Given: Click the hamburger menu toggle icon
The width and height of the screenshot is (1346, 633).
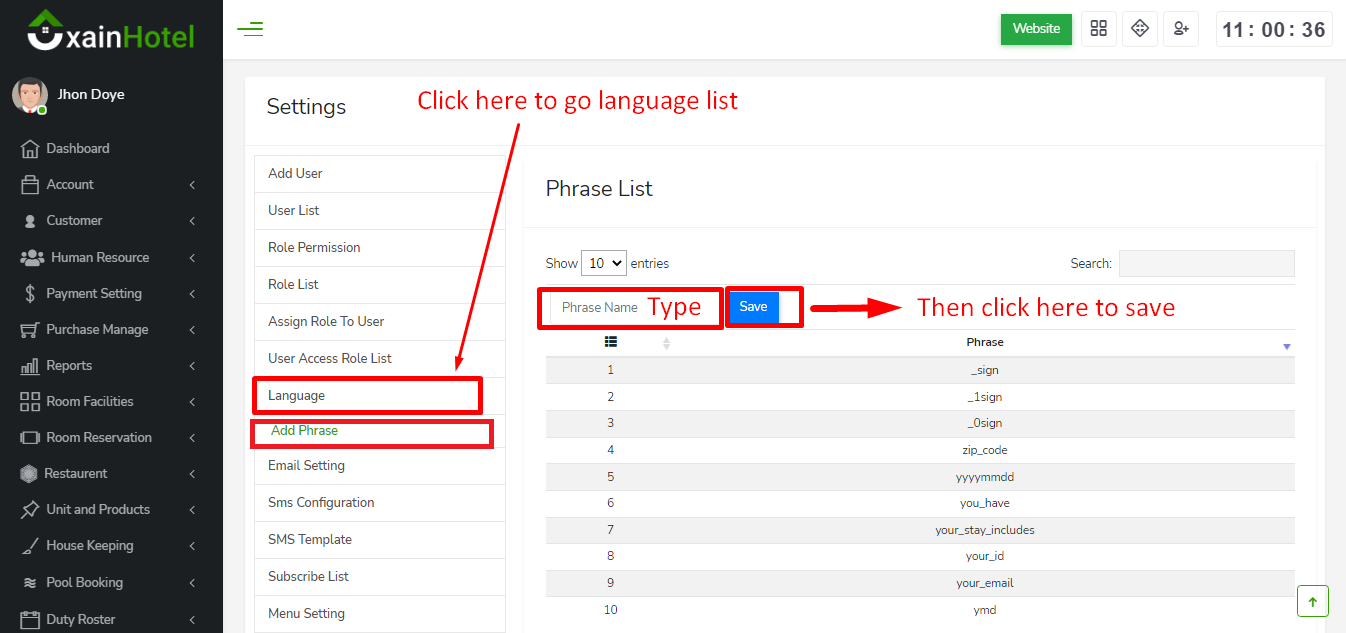Looking at the screenshot, I should [x=250, y=29].
